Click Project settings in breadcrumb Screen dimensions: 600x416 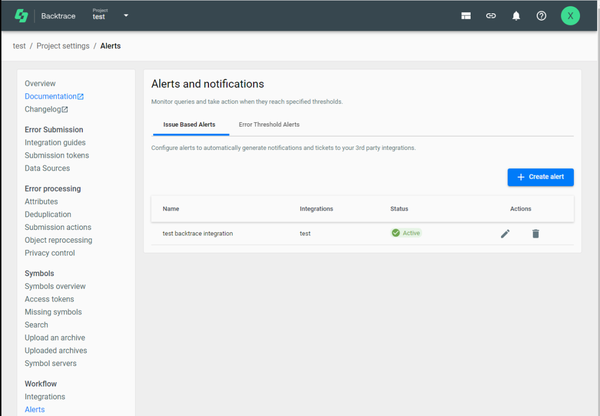tap(63, 46)
